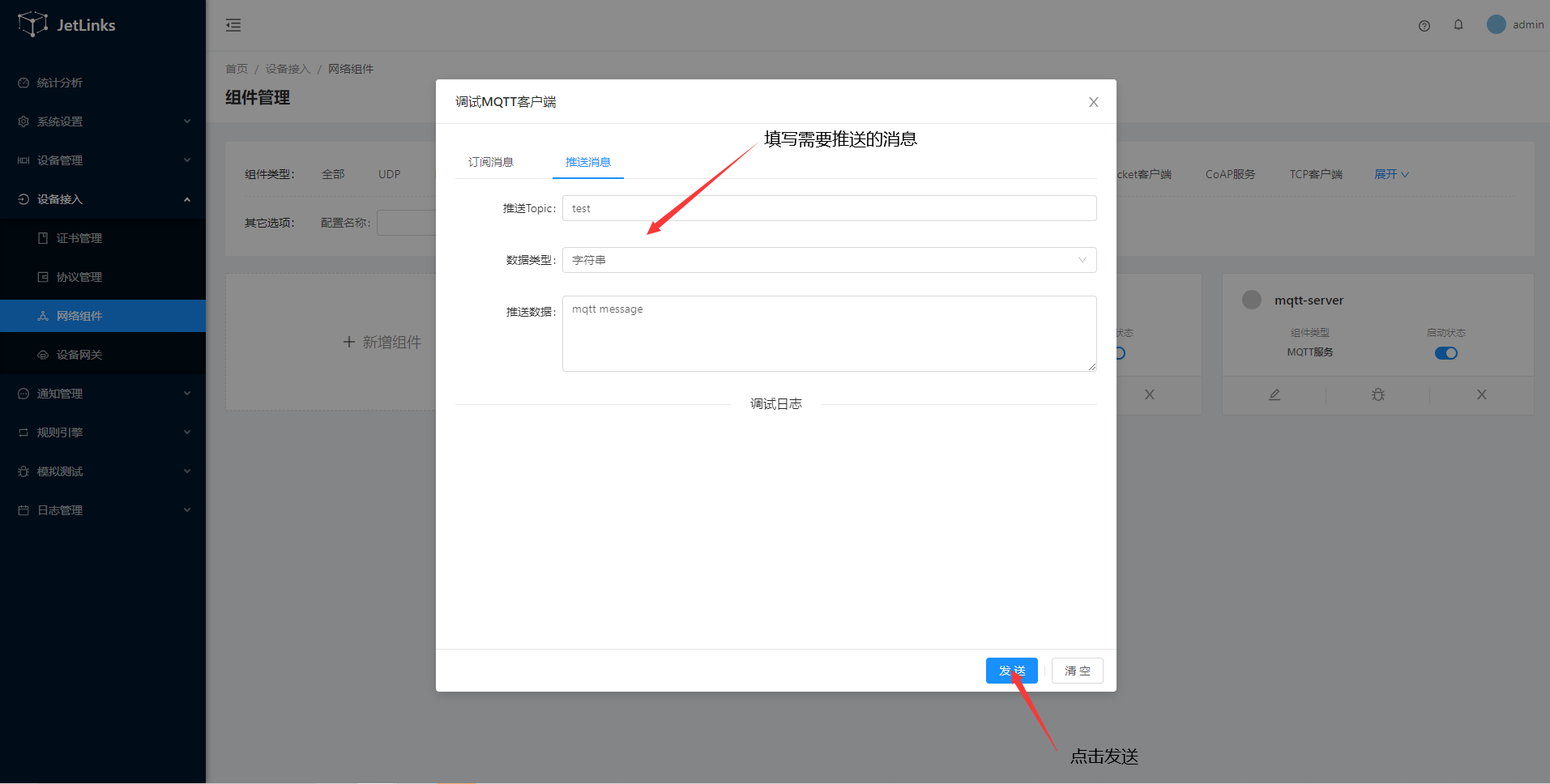
Task: Click inside the 推送Topic input field
Action: [x=828, y=208]
